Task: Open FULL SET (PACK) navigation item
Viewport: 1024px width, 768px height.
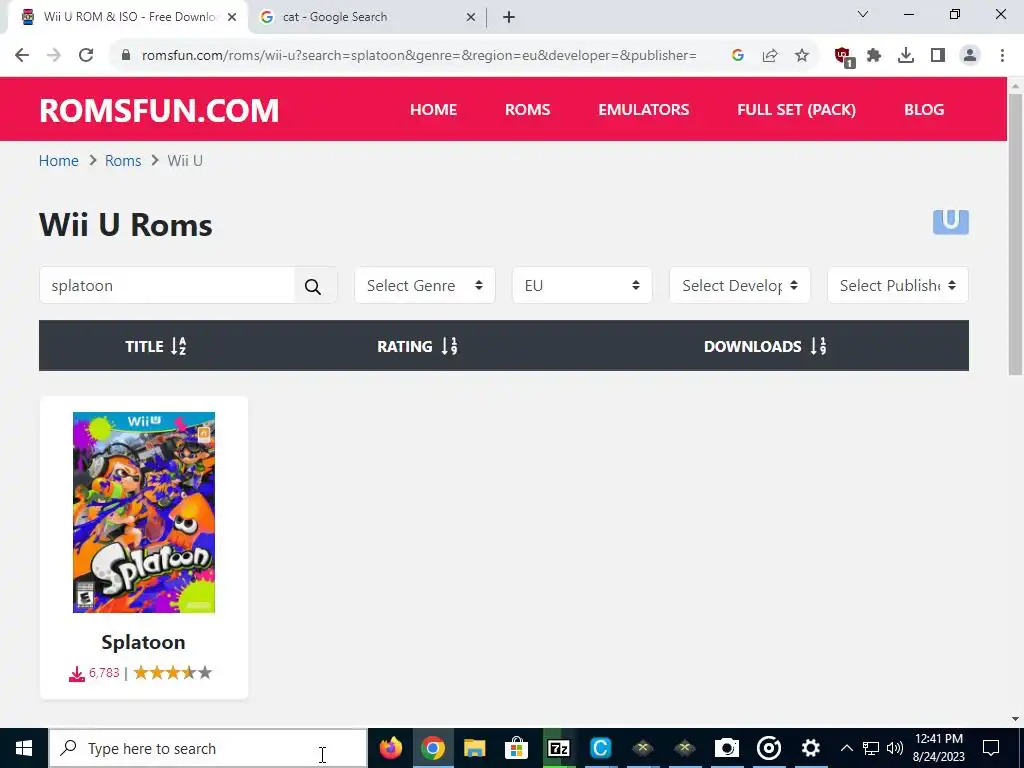Action: (797, 110)
